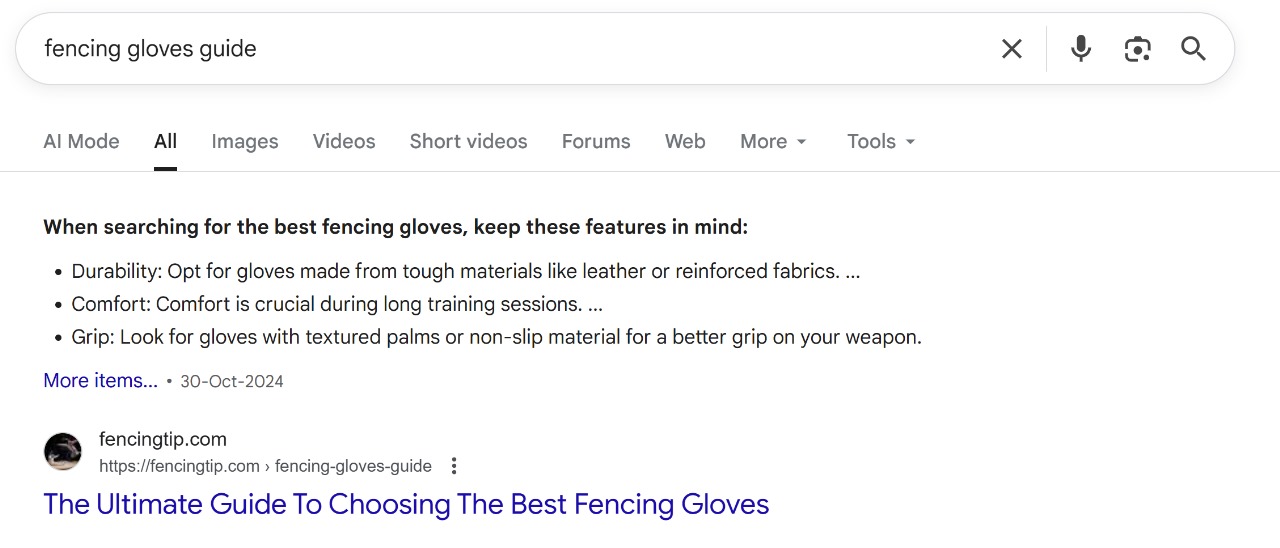
Task: Open the Short videos tab
Action: point(468,142)
